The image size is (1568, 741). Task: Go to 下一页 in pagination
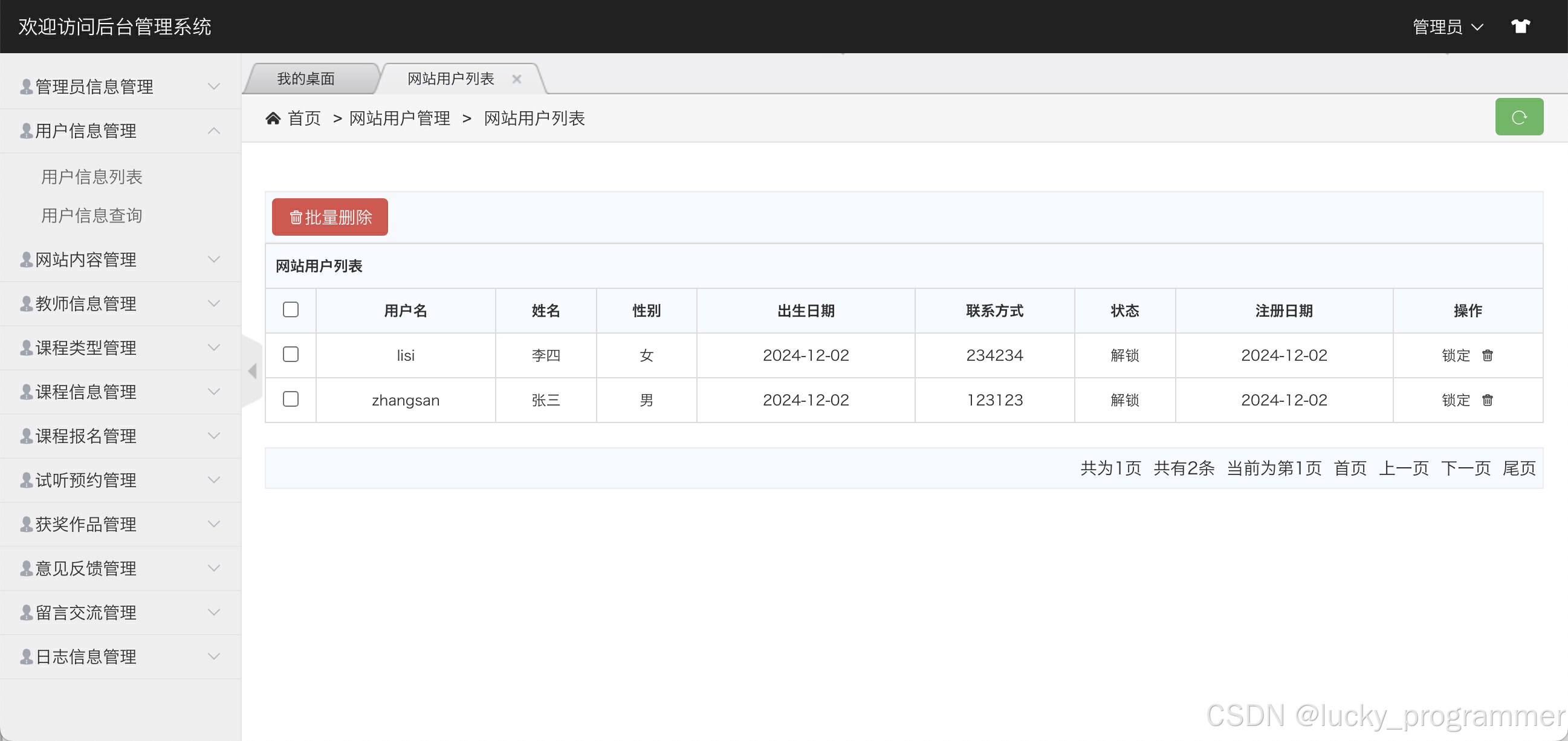pos(1465,468)
